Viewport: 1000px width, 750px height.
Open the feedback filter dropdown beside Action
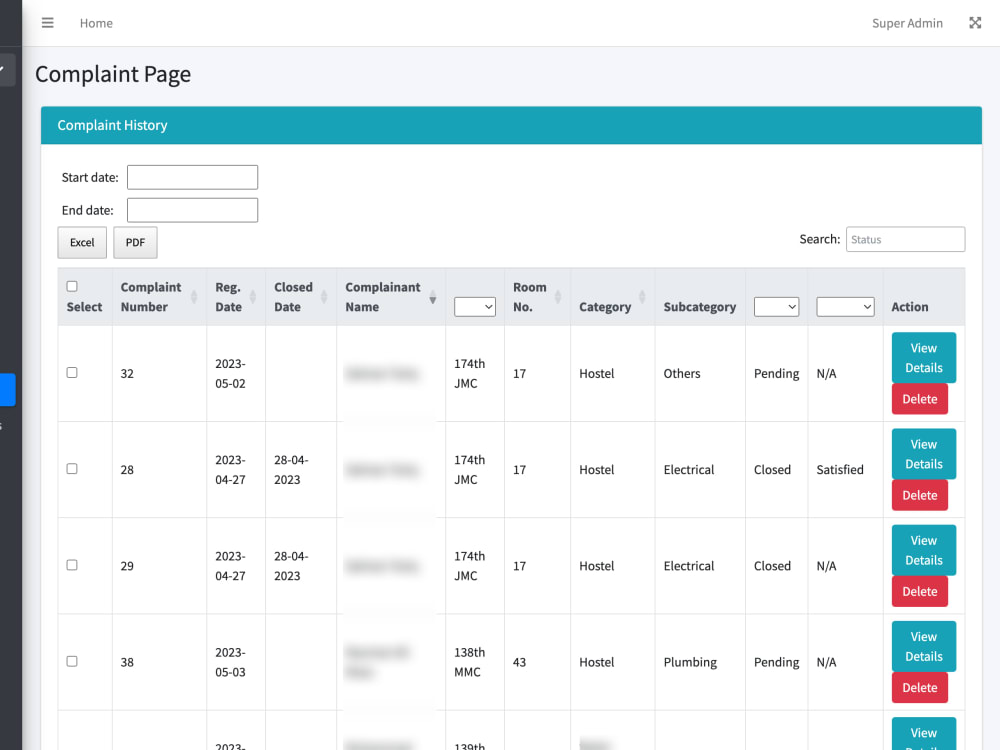(x=845, y=307)
